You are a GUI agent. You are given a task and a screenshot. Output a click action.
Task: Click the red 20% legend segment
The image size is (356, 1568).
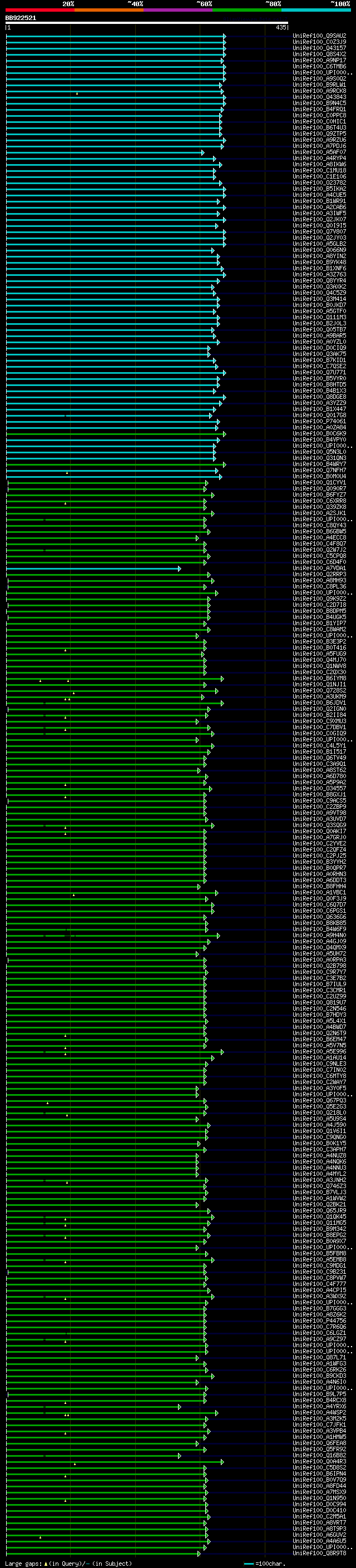point(40,11)
